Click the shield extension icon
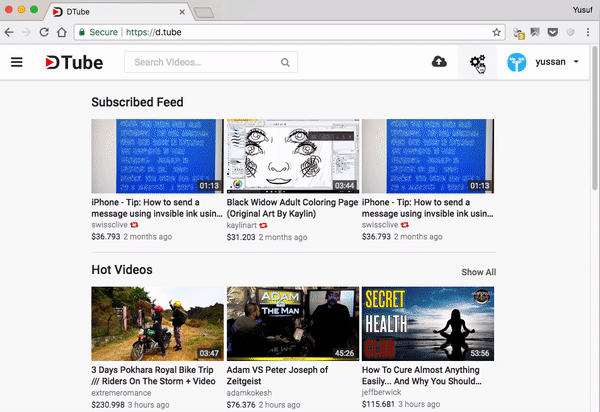Screen dimensions: 600x412 point(570,32)
